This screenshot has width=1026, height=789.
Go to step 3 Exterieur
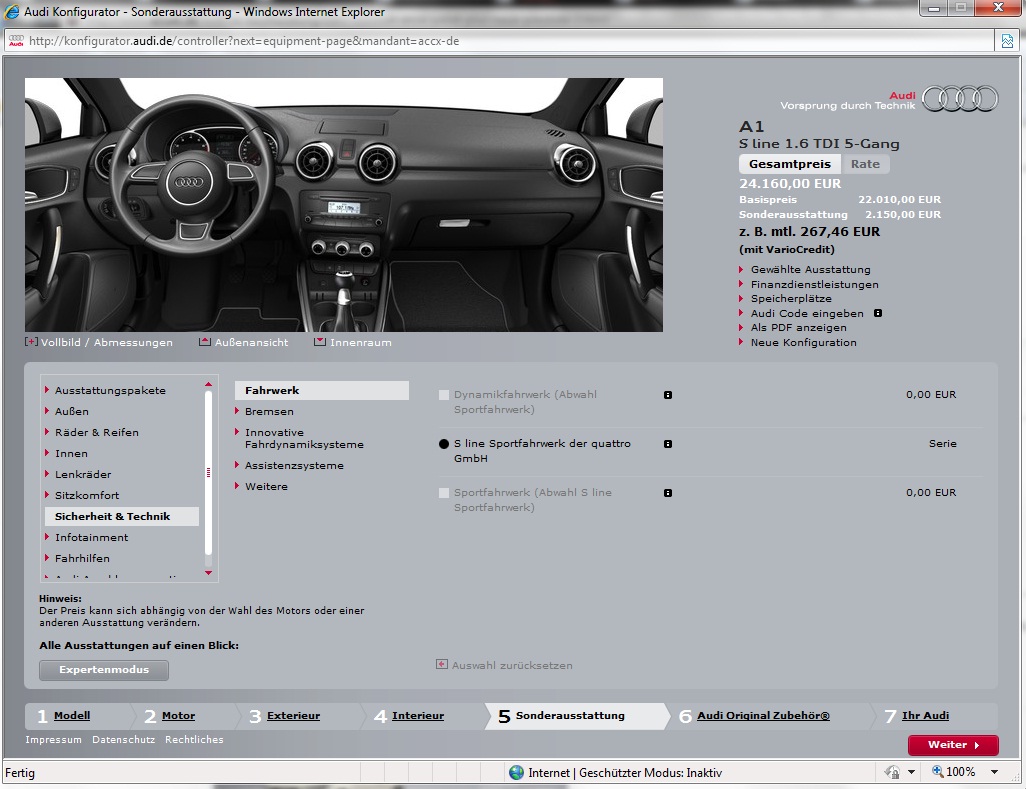coord(293,716)
